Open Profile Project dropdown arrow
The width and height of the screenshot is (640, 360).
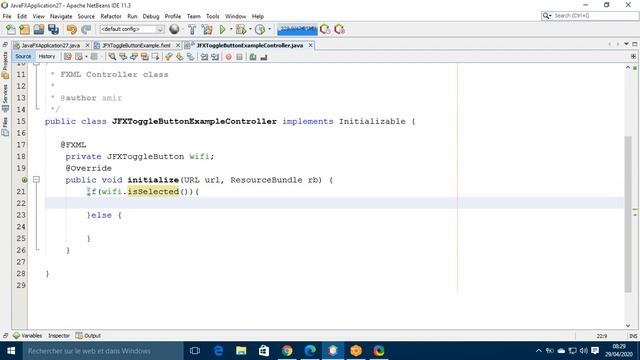tap(269, 29)
